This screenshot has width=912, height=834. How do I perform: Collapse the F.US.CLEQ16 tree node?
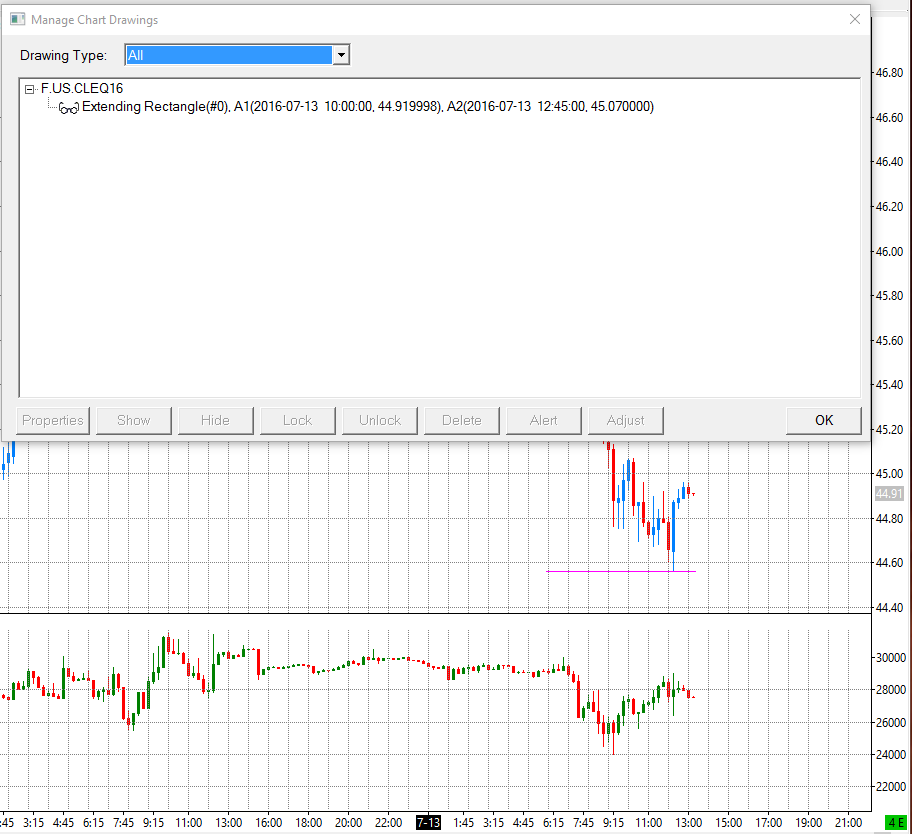[29, 90]
